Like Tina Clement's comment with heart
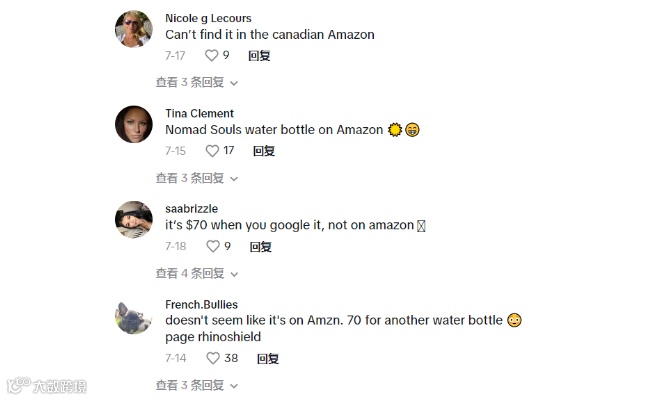652x400 pixels. pyautogui.click(x=211, y=151)
